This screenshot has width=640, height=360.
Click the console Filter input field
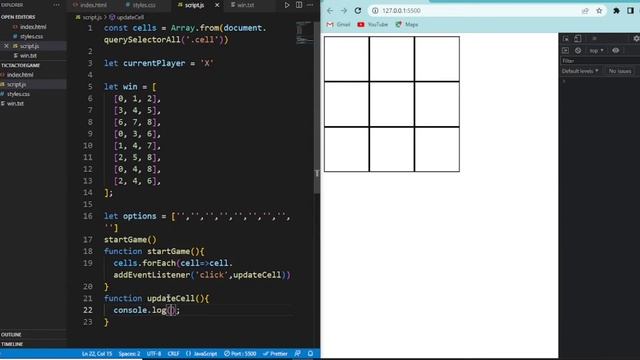pyautogui.click(x=600, y=61)
